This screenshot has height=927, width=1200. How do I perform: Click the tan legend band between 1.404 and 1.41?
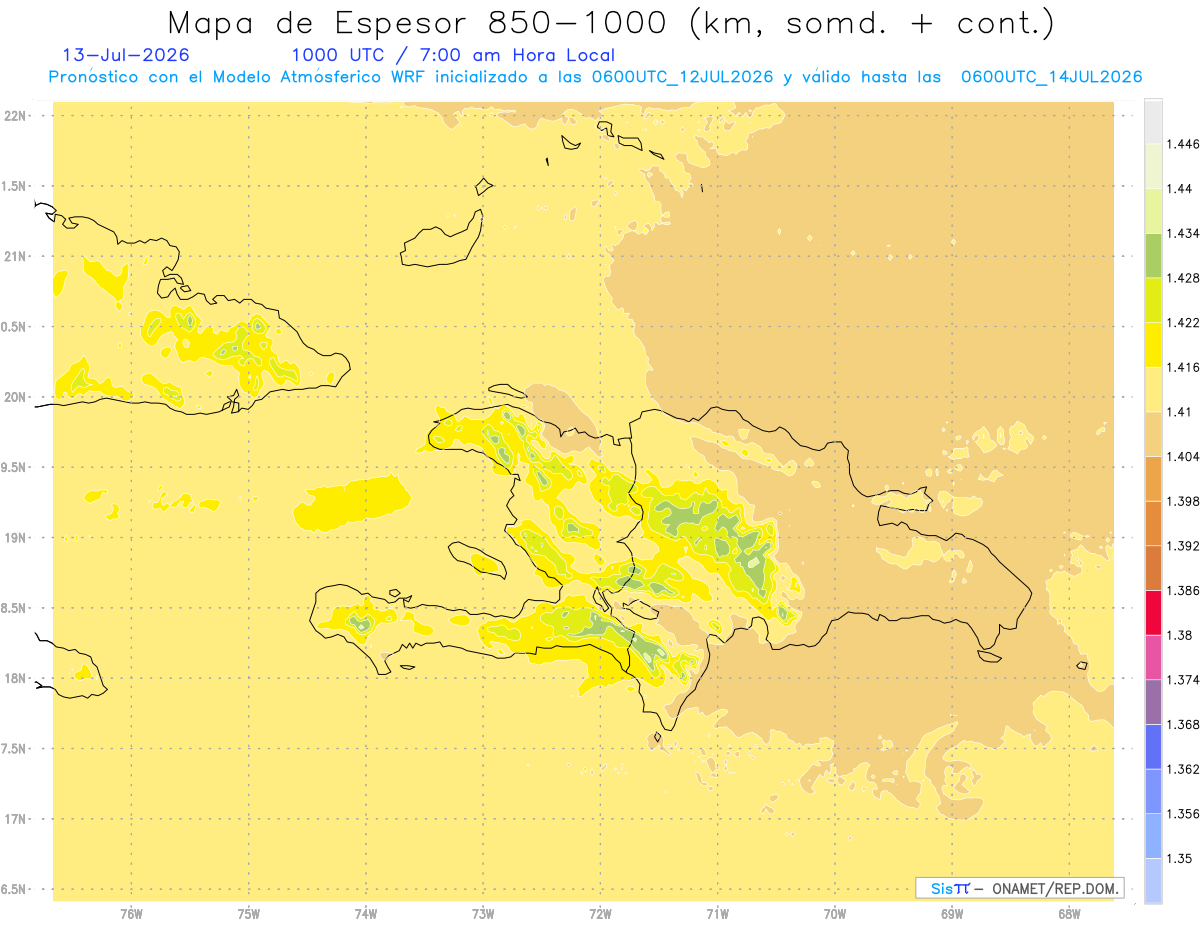pyautogui.click(x=1153, y=434)
